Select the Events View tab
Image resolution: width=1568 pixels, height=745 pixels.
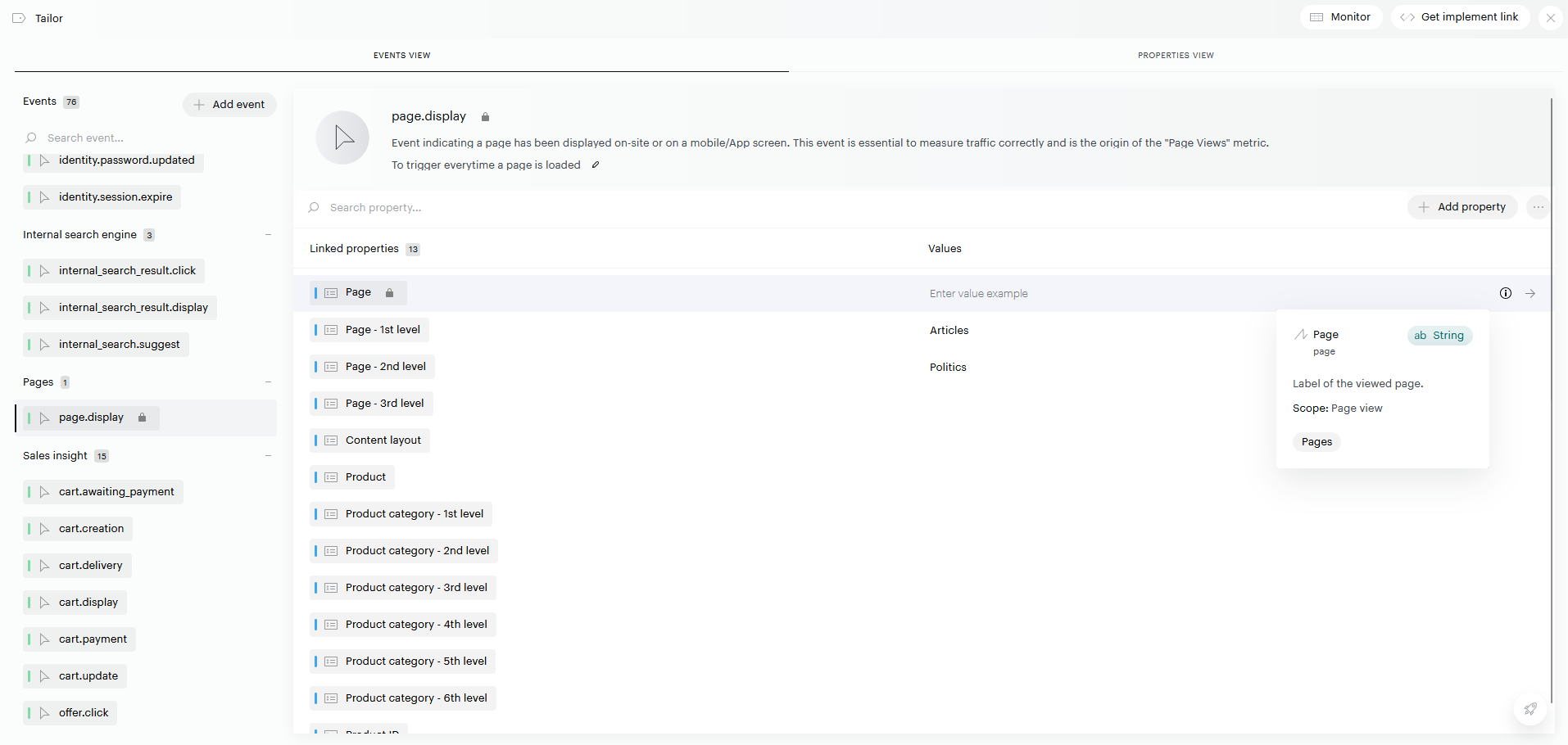click(401, 55)
